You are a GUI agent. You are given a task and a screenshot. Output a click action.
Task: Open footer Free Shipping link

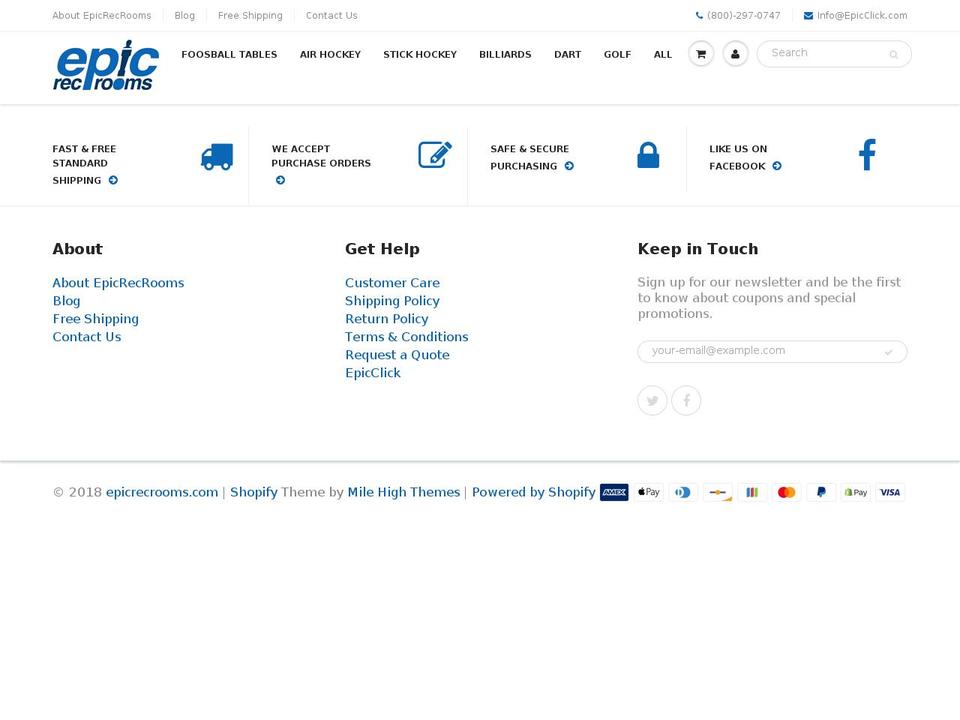(x=96, y=319)
